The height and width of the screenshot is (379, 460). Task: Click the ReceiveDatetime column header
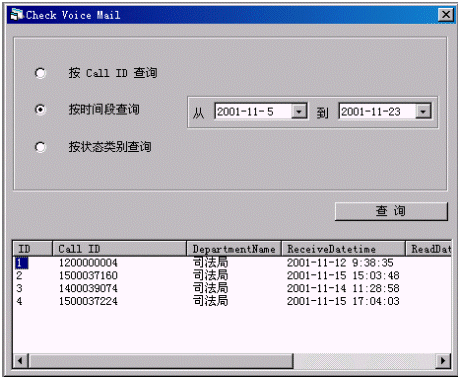click(344, 249)
